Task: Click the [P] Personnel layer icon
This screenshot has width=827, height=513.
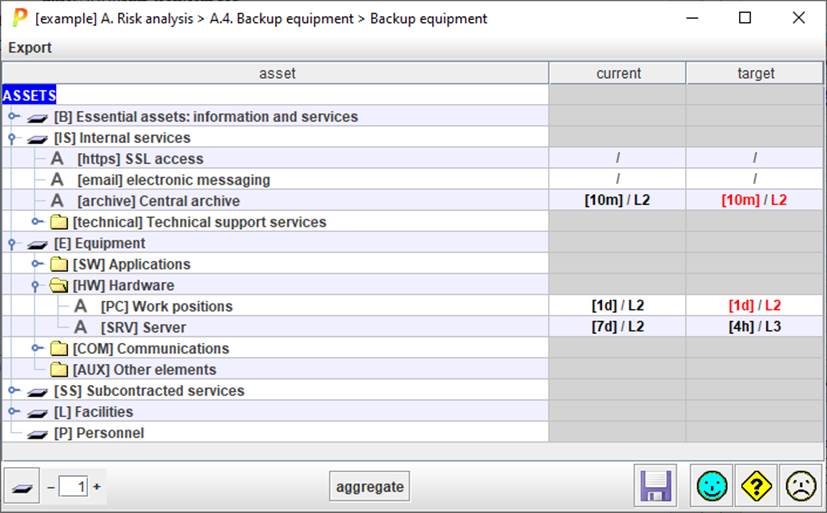Action: coord(38,434)
